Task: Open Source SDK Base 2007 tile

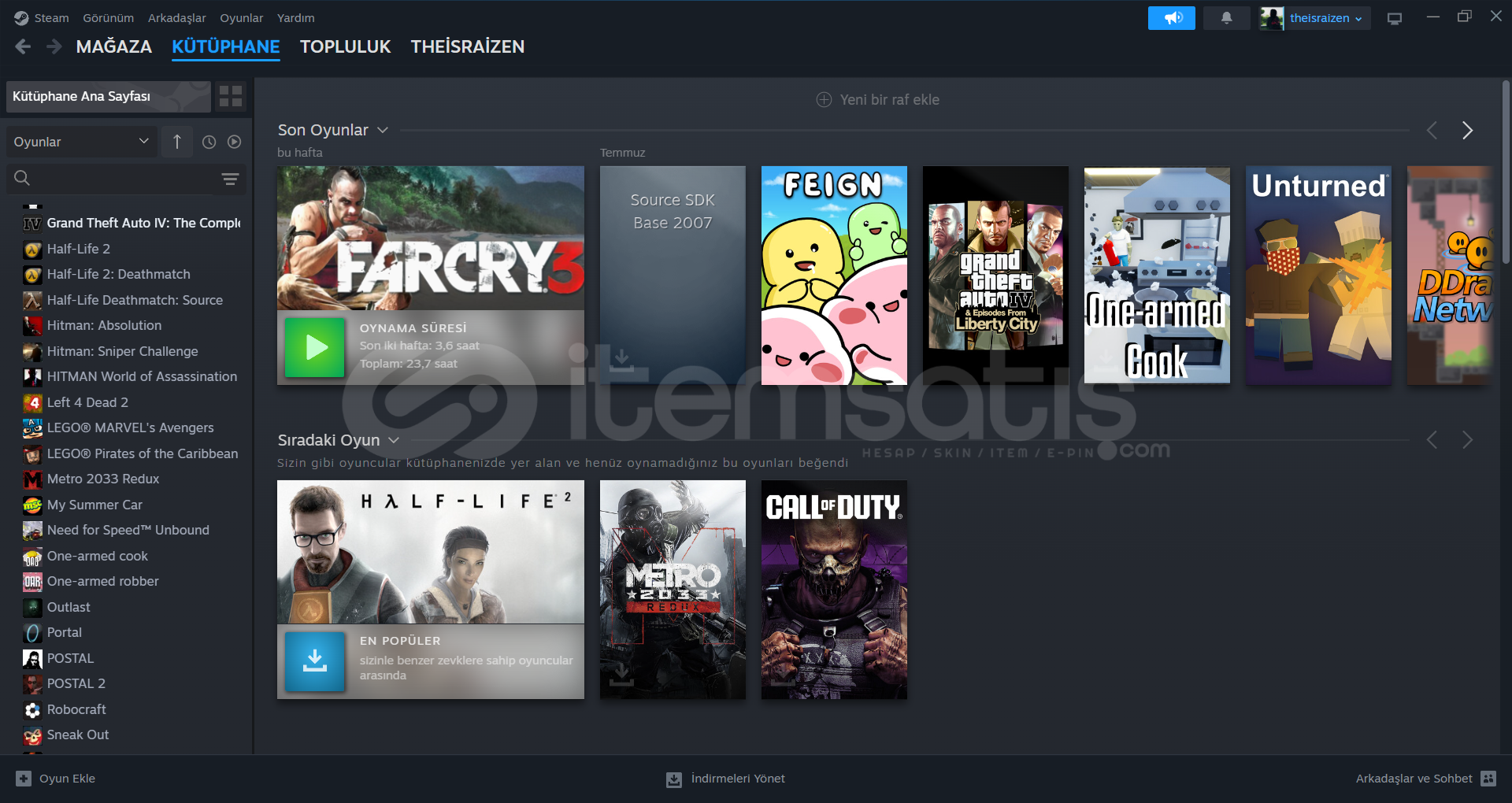Action: tap(673, 275)
